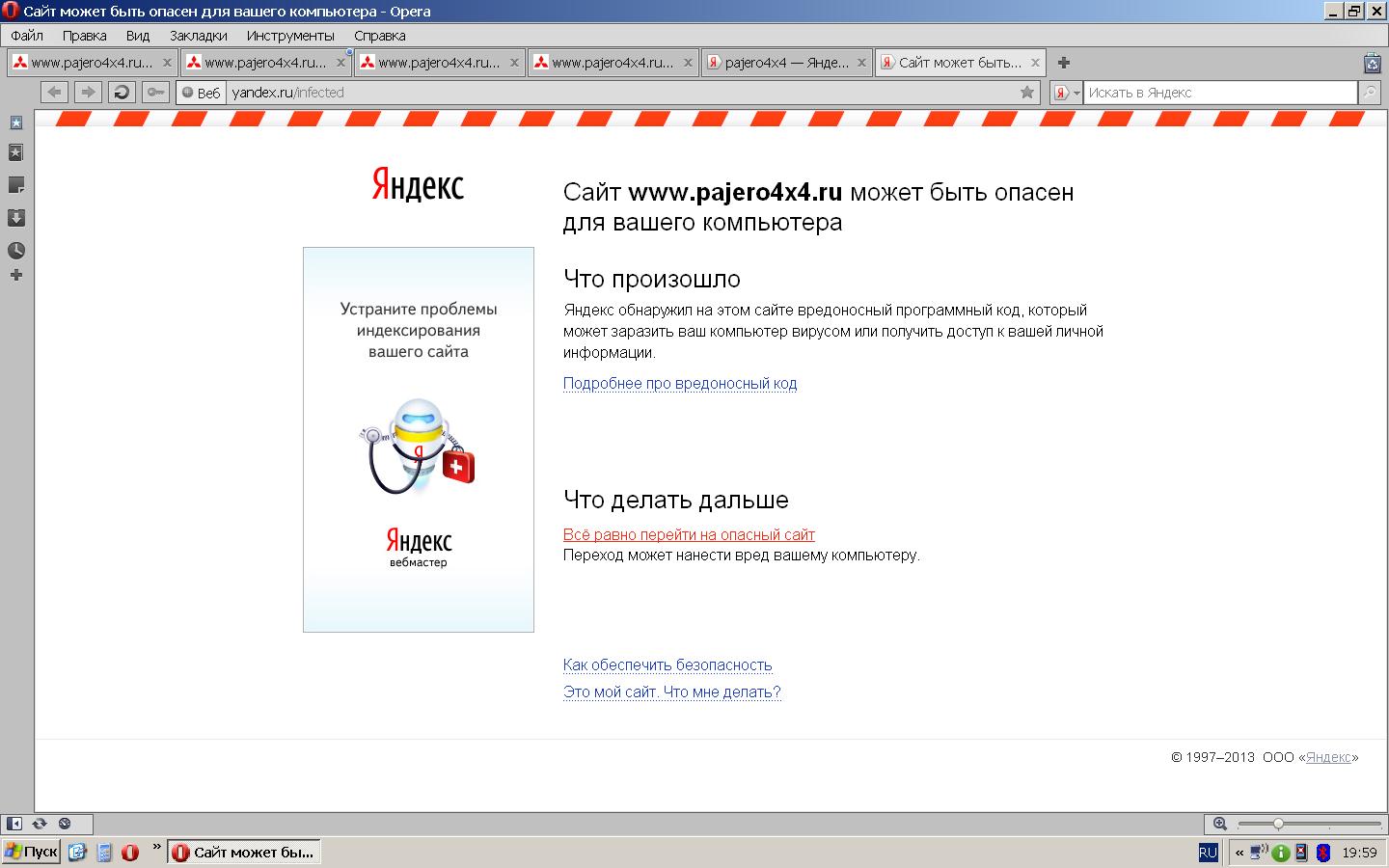The height and width of the screenshot is (868, 1389).
Task: Reload the current page
Action: point(121,93)
